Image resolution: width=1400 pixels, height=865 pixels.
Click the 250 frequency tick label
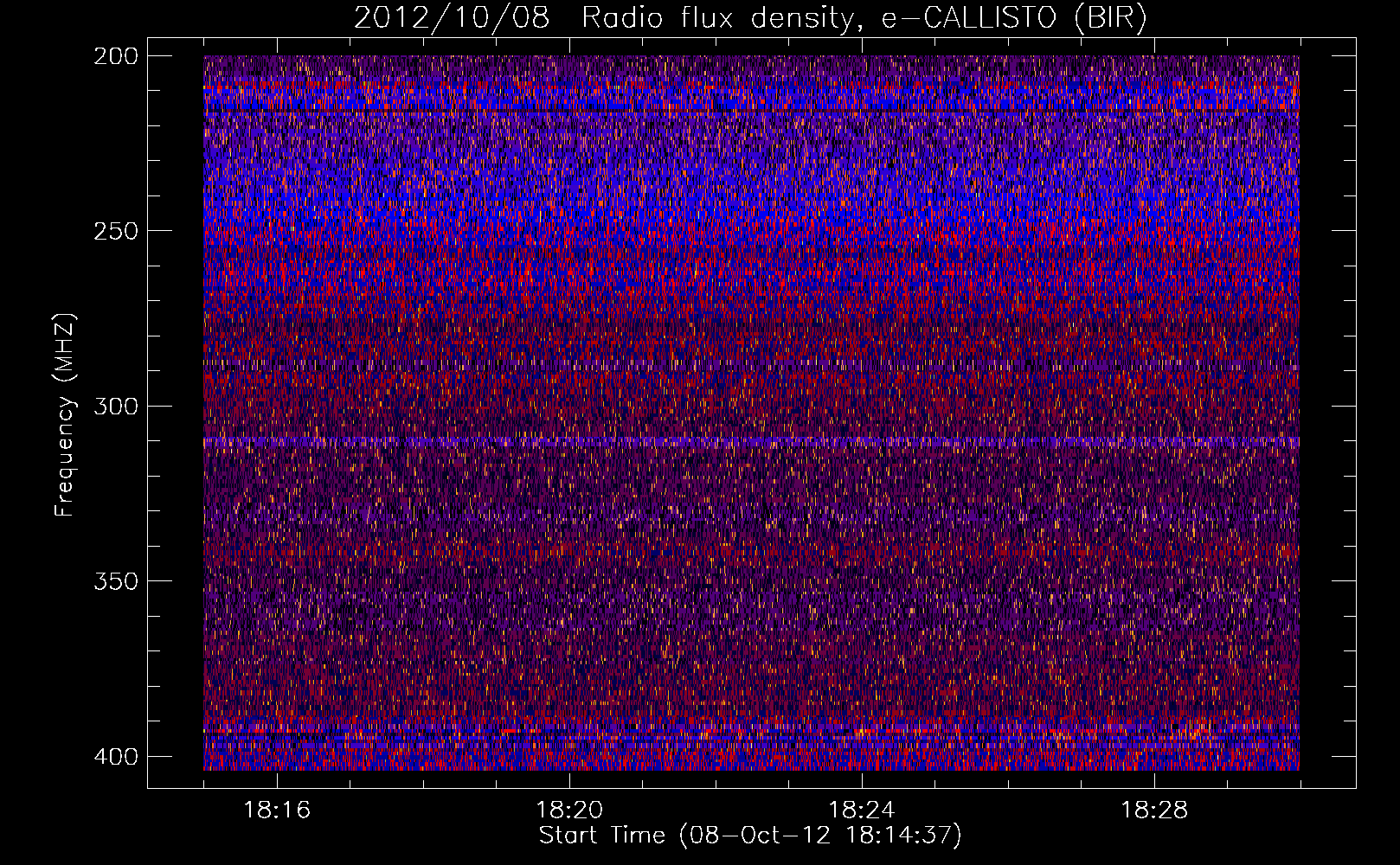tap(115, 231)
